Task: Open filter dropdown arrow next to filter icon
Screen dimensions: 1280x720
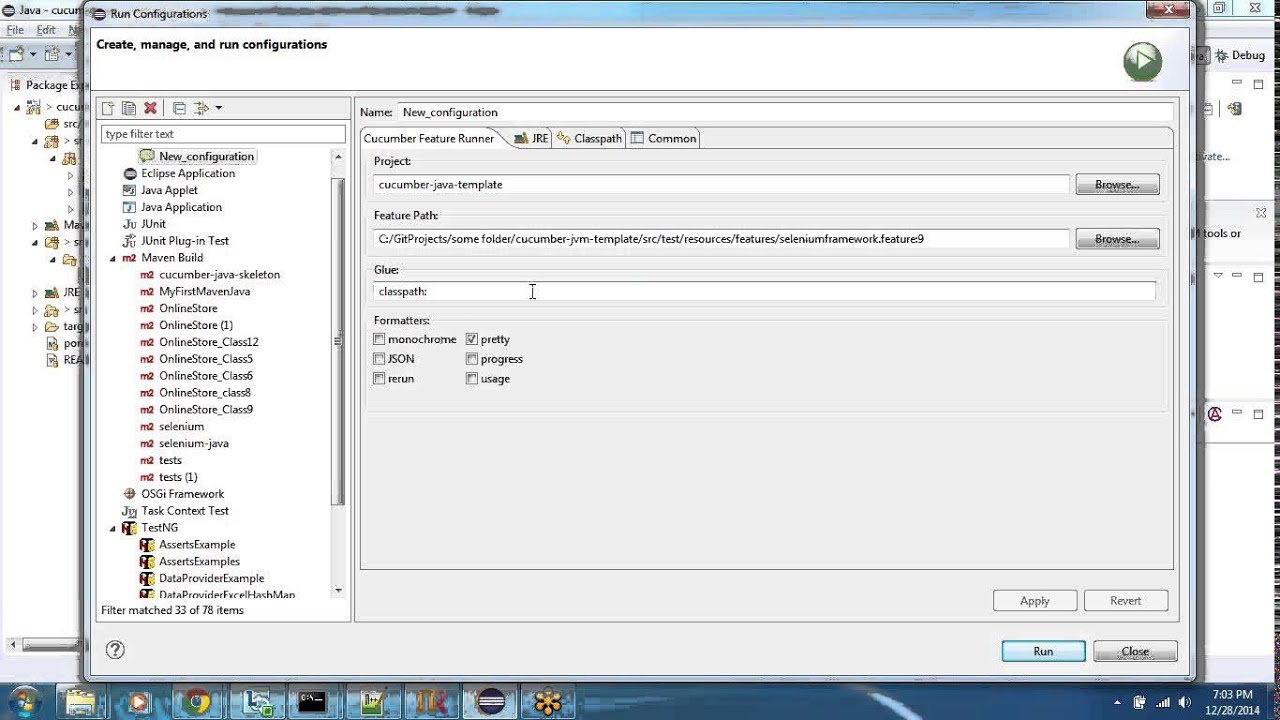Action: tap(218, 108)
